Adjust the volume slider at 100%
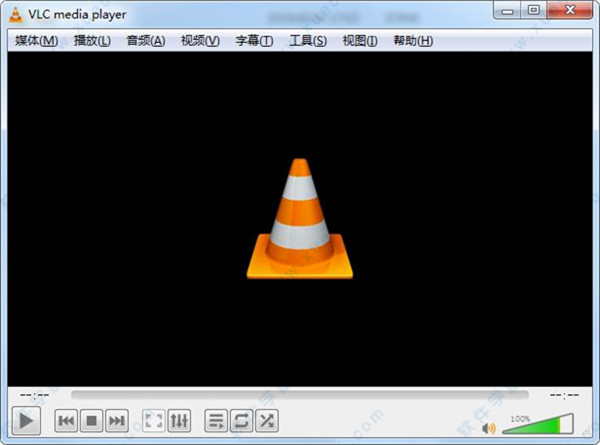This screenshot has height=445, width=600. click(538, 424)
